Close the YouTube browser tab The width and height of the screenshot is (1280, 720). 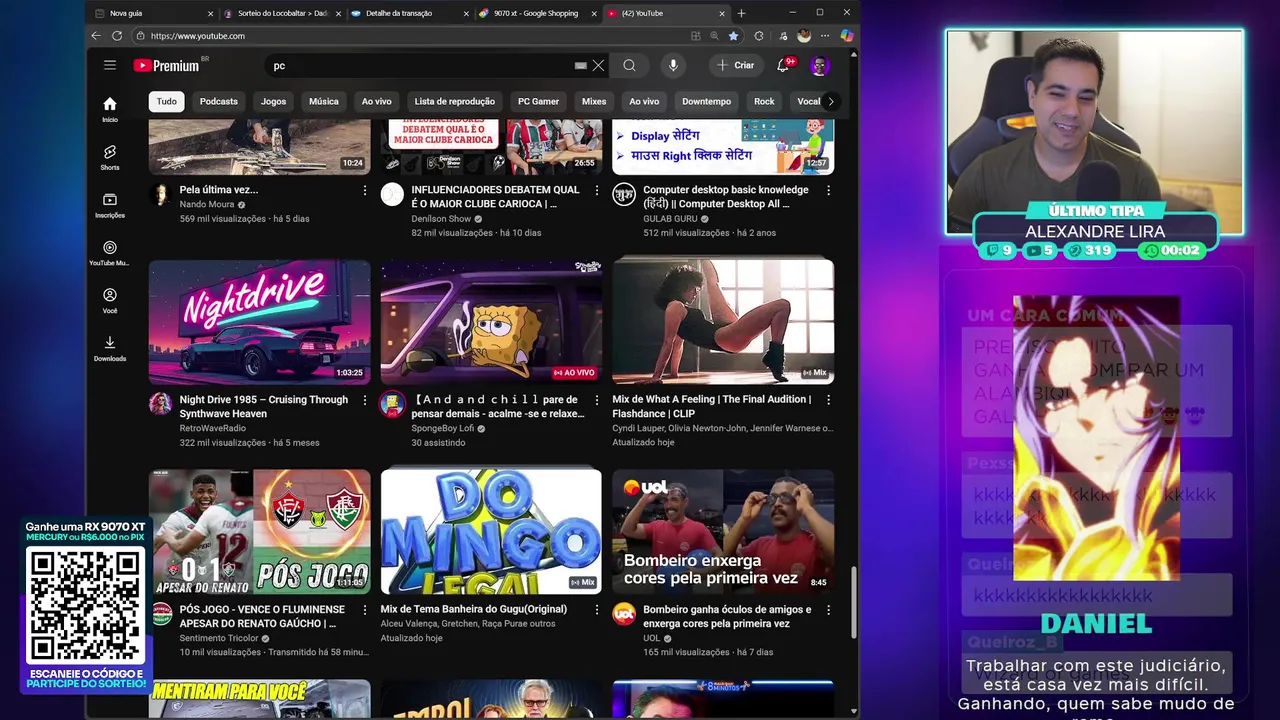point(722,13)
